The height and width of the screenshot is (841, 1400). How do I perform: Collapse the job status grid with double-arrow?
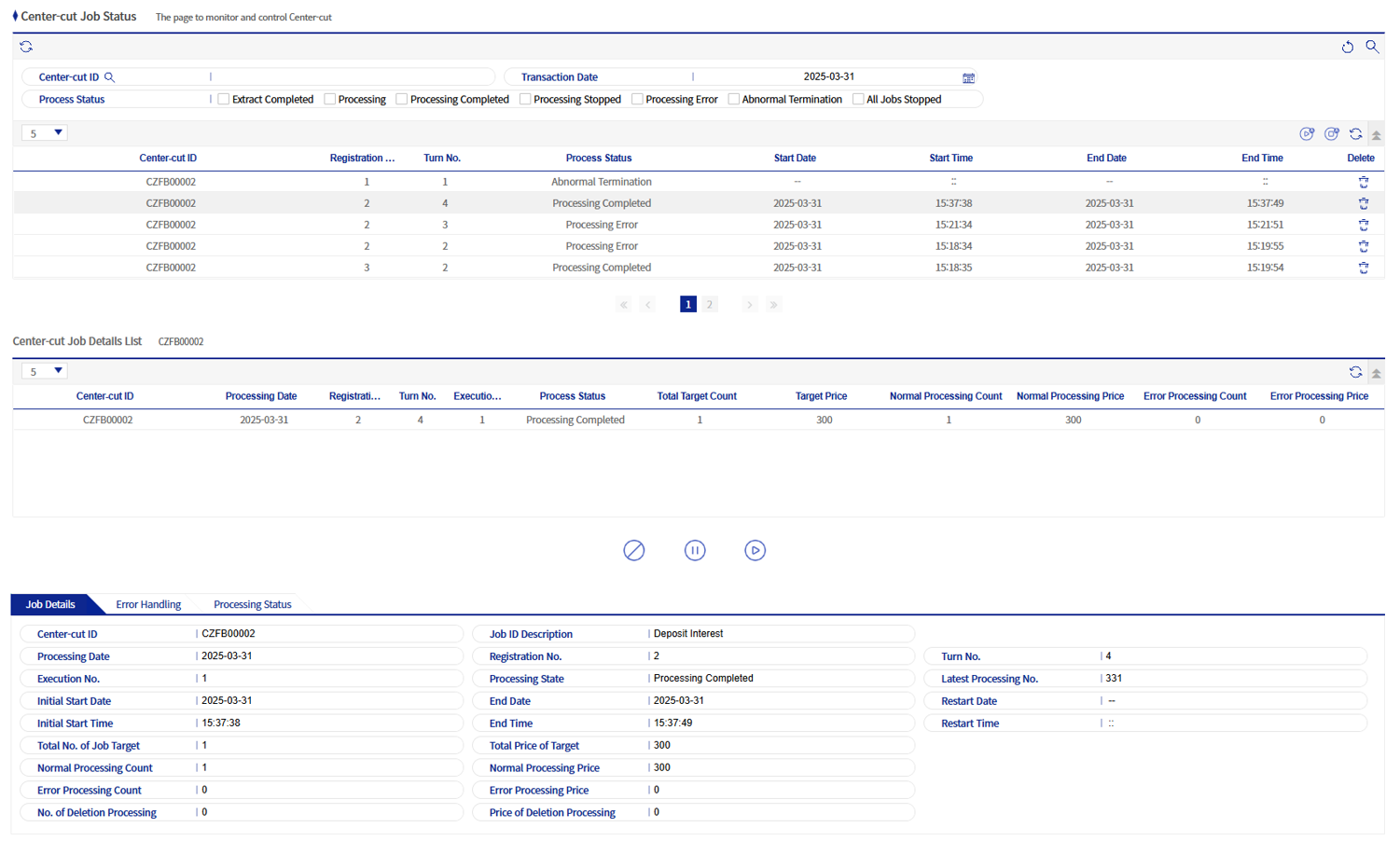coord(1376,135)
